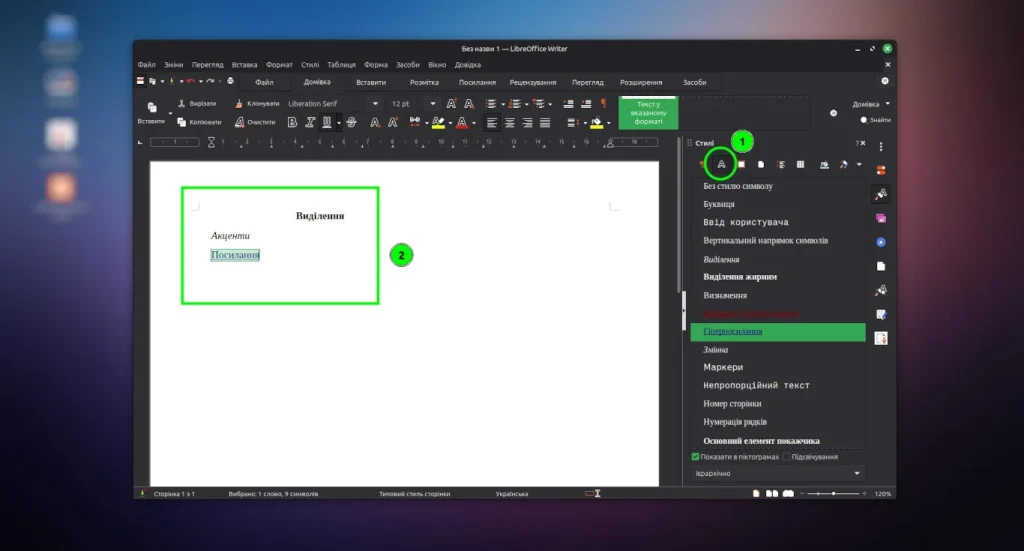Image resolution: width=1024 pixels, height=551 pixels.
Task: Click the print icon in quick toolbar
Action: [230, 81]
